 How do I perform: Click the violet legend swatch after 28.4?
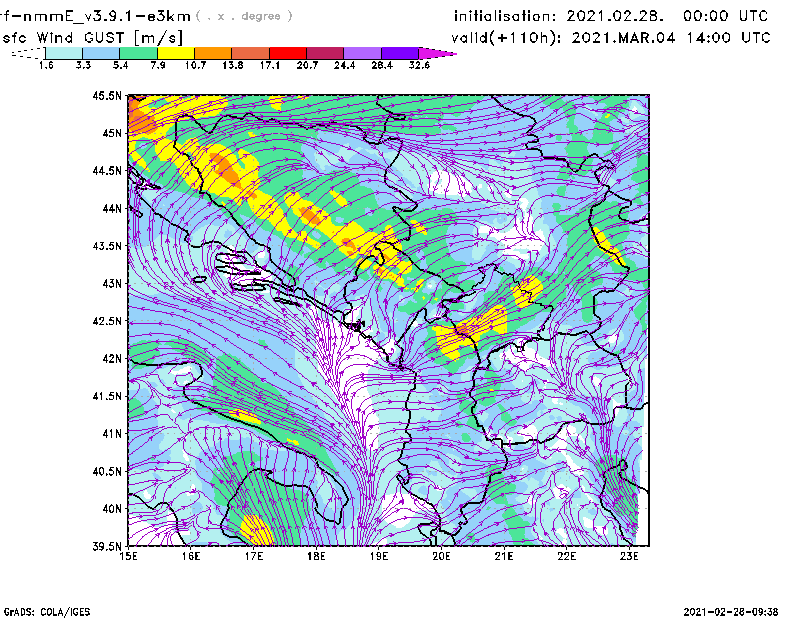pos(400,53)
